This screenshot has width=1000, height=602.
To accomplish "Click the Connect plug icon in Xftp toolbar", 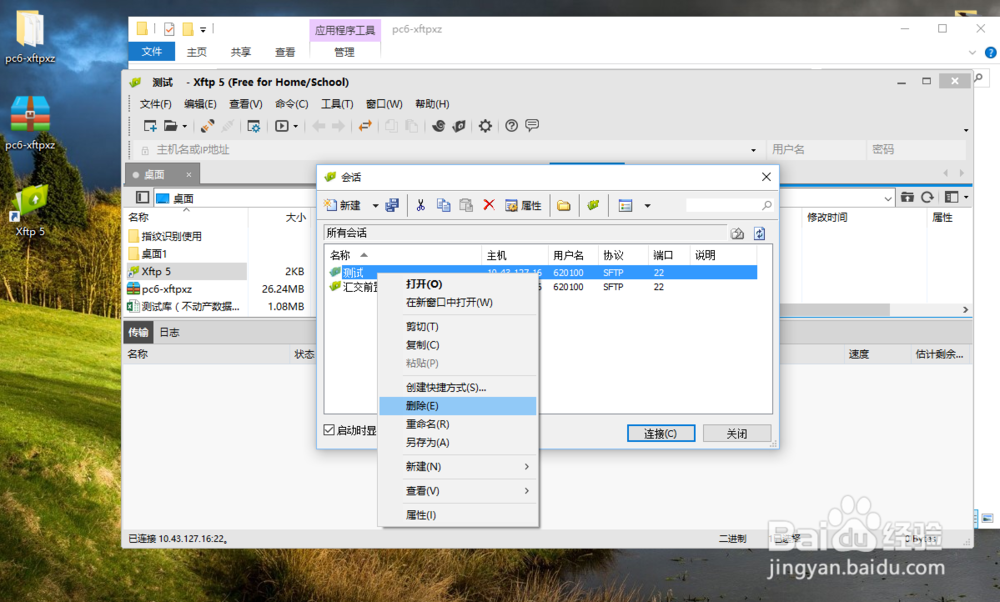I will (207, 126).
